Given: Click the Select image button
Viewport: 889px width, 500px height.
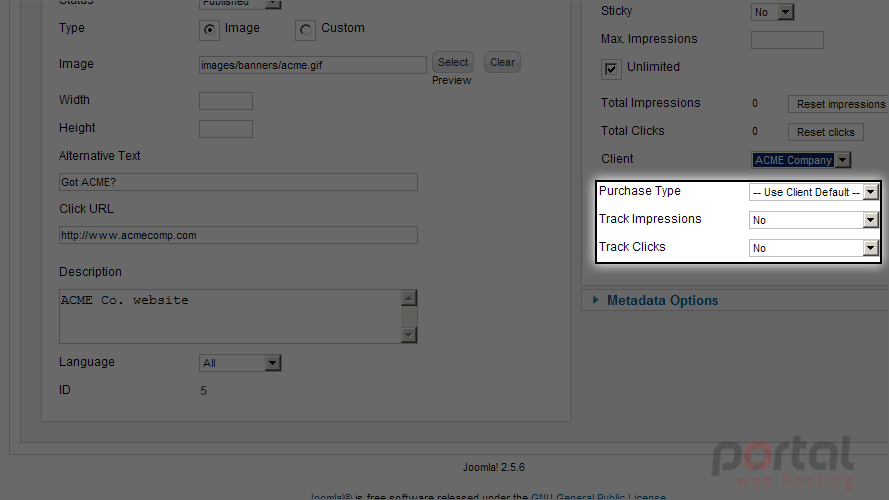Looking at the screenshot, I should 452,62.
